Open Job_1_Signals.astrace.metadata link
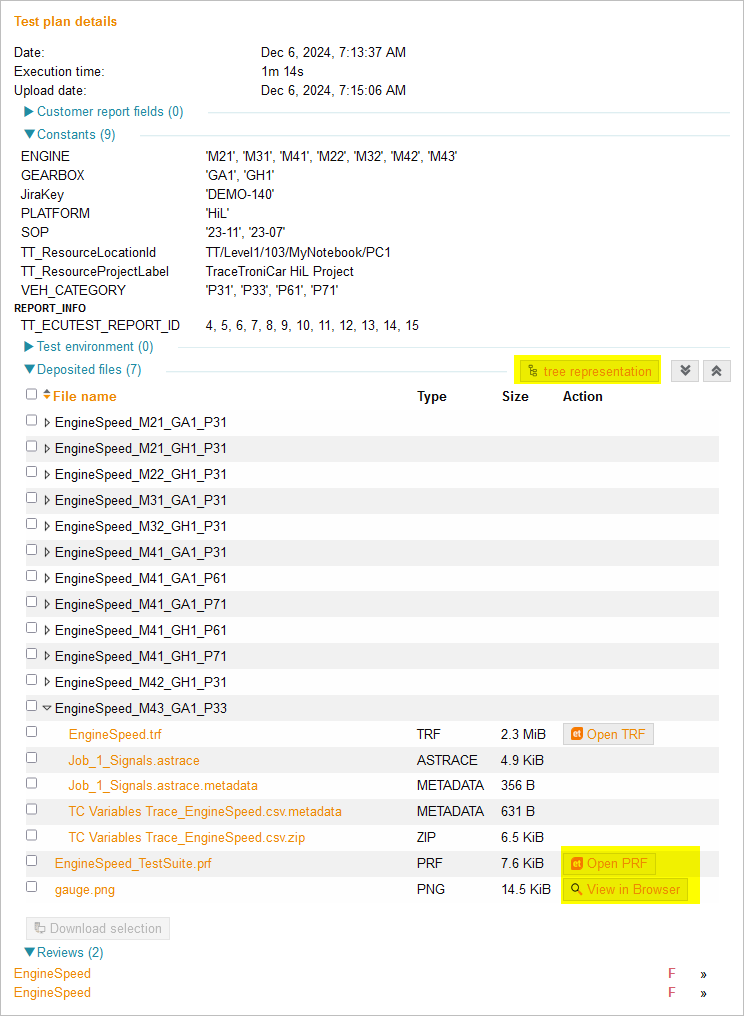 pos(163,786)
